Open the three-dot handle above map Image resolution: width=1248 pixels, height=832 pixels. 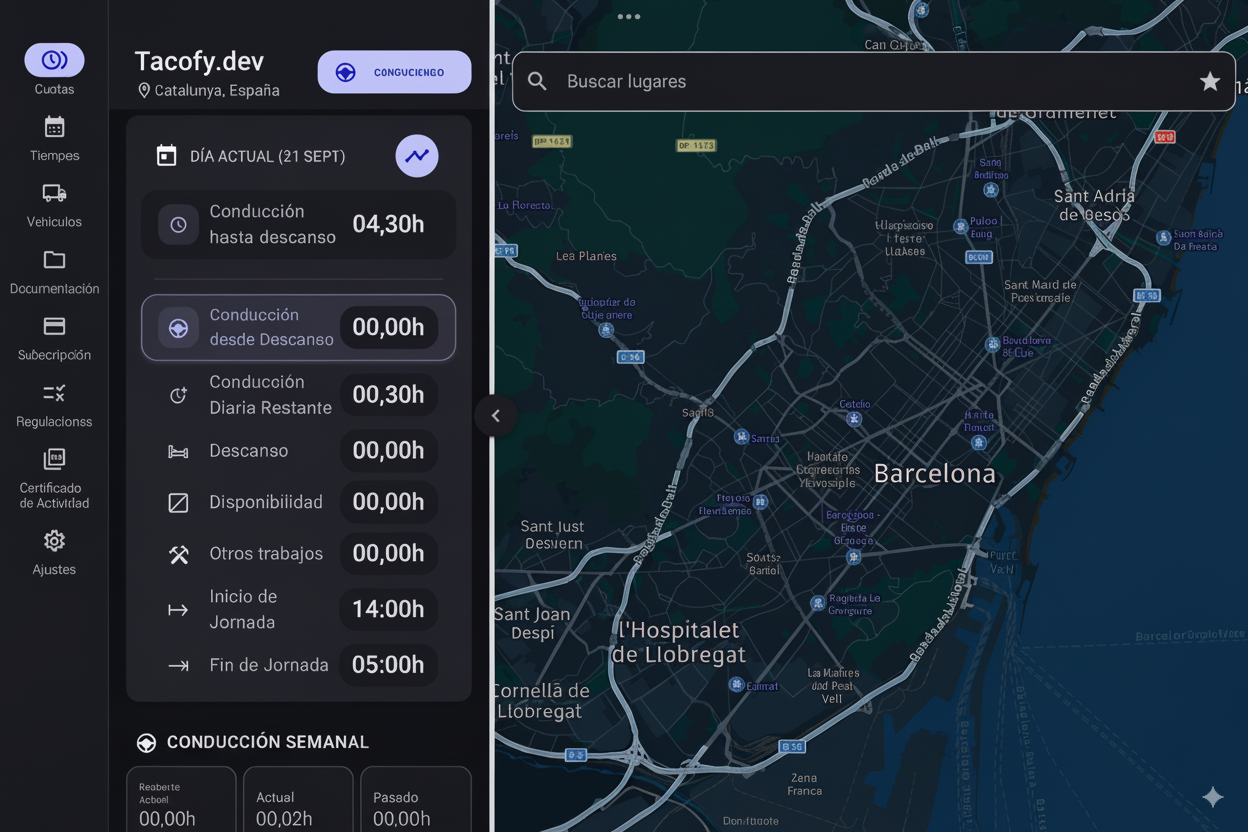click(x=629, y=17)
